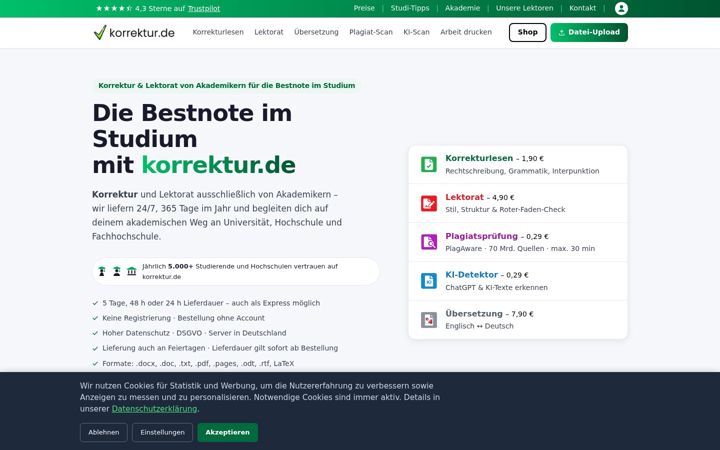Click the 'Keine Registrierung' bullet text

pyautogui.click(x=183, y=318)
